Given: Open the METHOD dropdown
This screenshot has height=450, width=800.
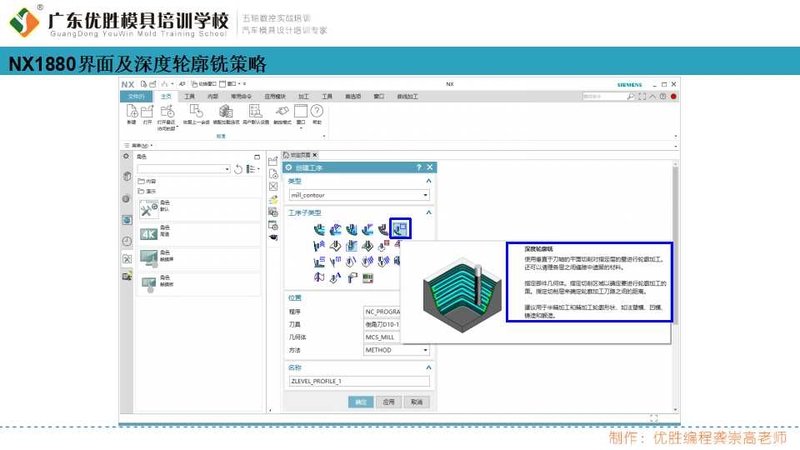Looking at the screenshot, I should [425, 350].
